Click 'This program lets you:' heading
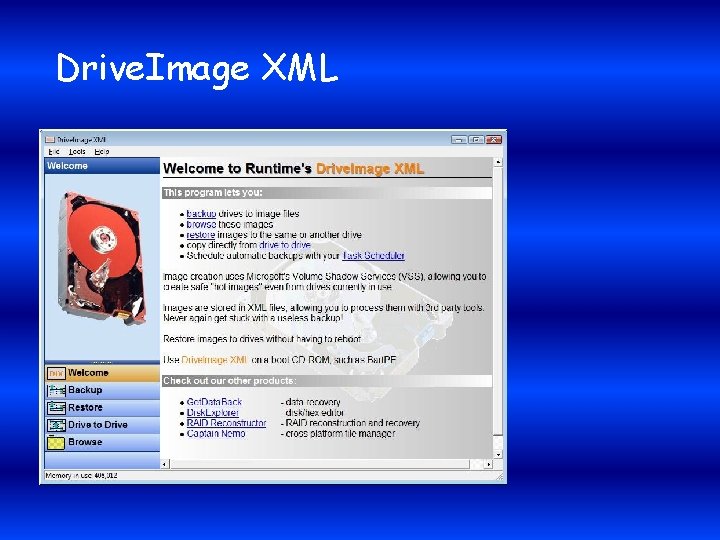 point(213,193)
